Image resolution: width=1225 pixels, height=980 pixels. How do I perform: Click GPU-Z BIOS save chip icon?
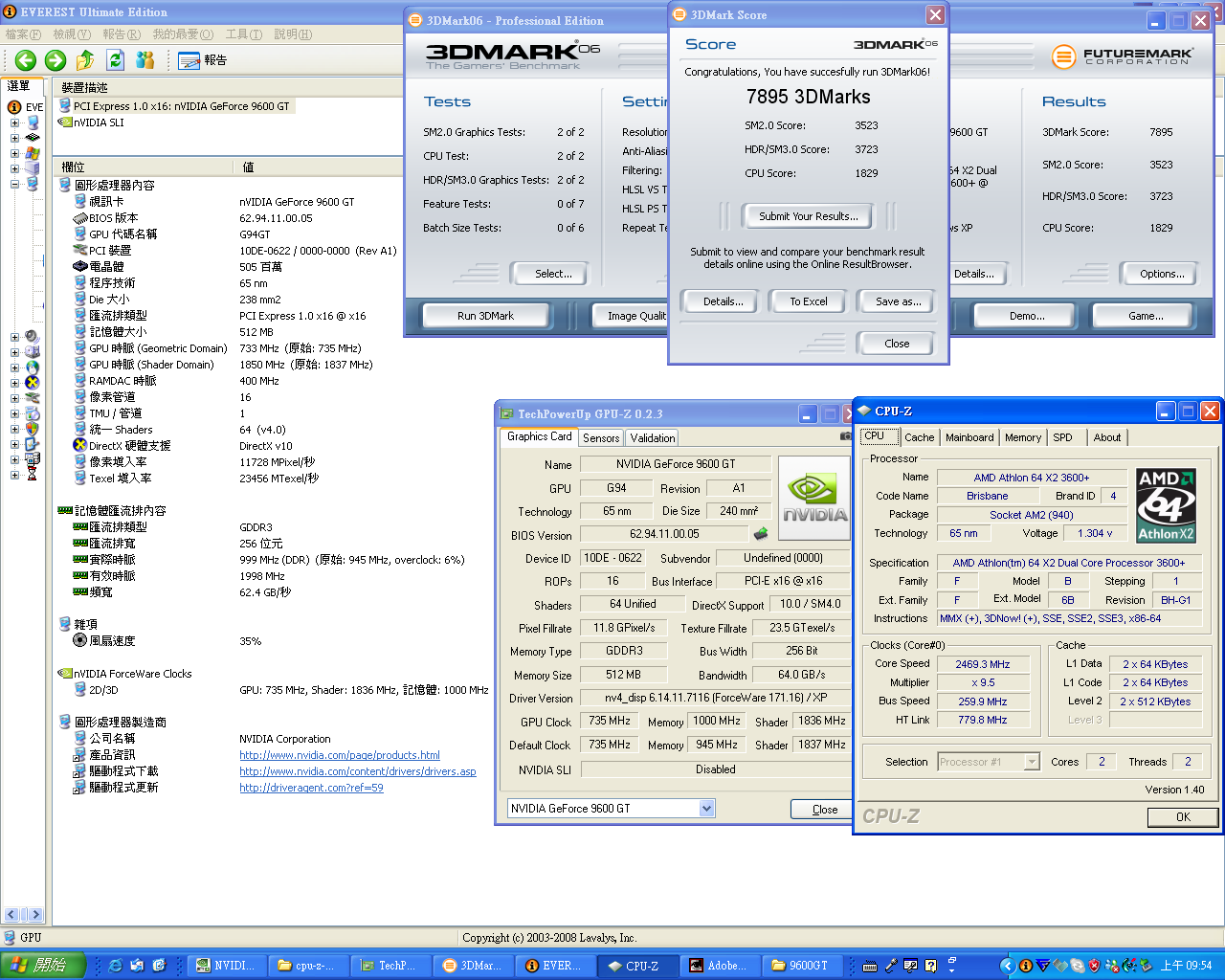pyautogui.click(x=761, y=534)
